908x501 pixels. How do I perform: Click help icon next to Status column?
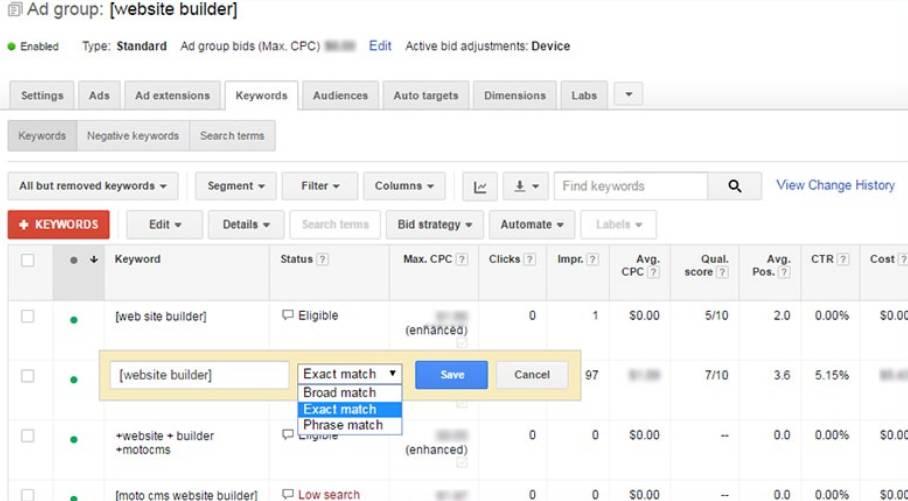coord(323,260)
